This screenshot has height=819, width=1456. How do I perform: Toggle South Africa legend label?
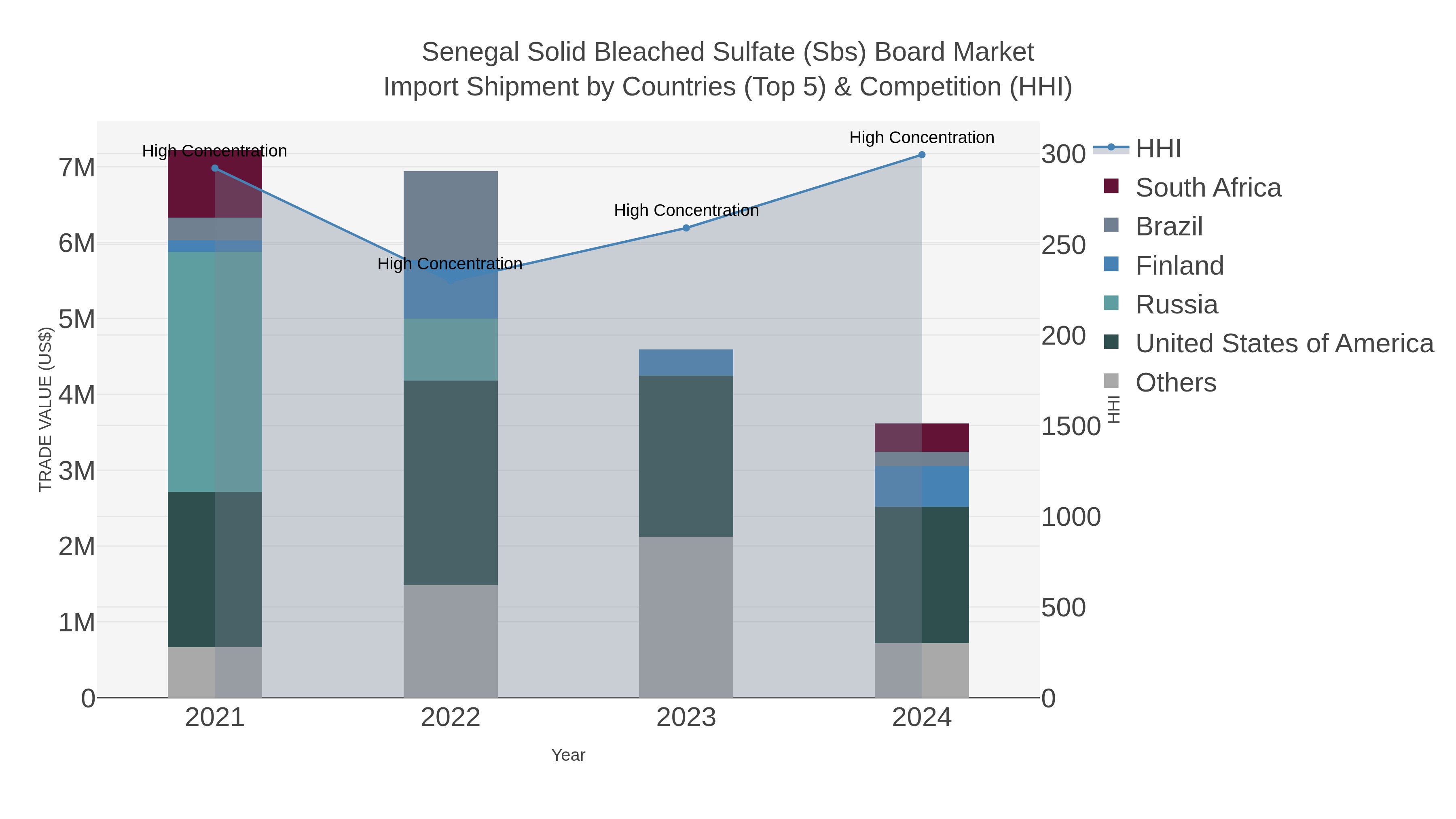pyautogui.click(x=1208, y=188)
